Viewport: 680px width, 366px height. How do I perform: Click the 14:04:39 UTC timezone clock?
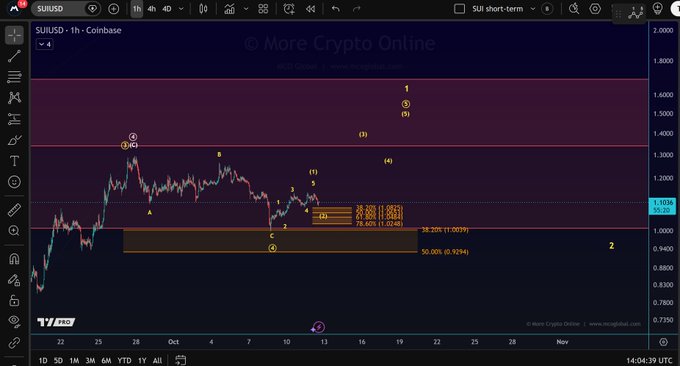click(x=649, y=360)
